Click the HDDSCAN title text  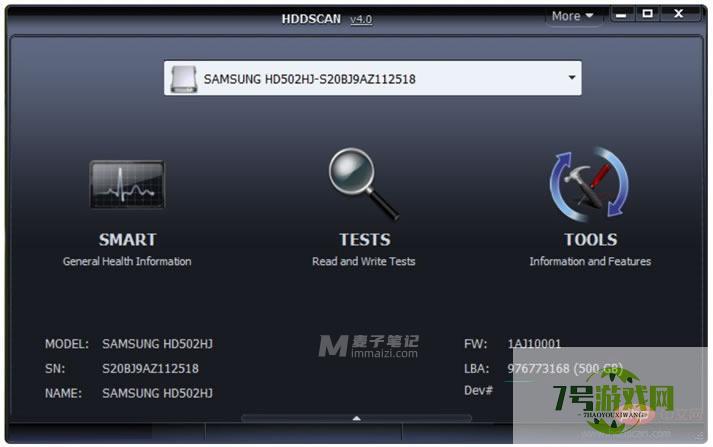(x=311, y=19)
